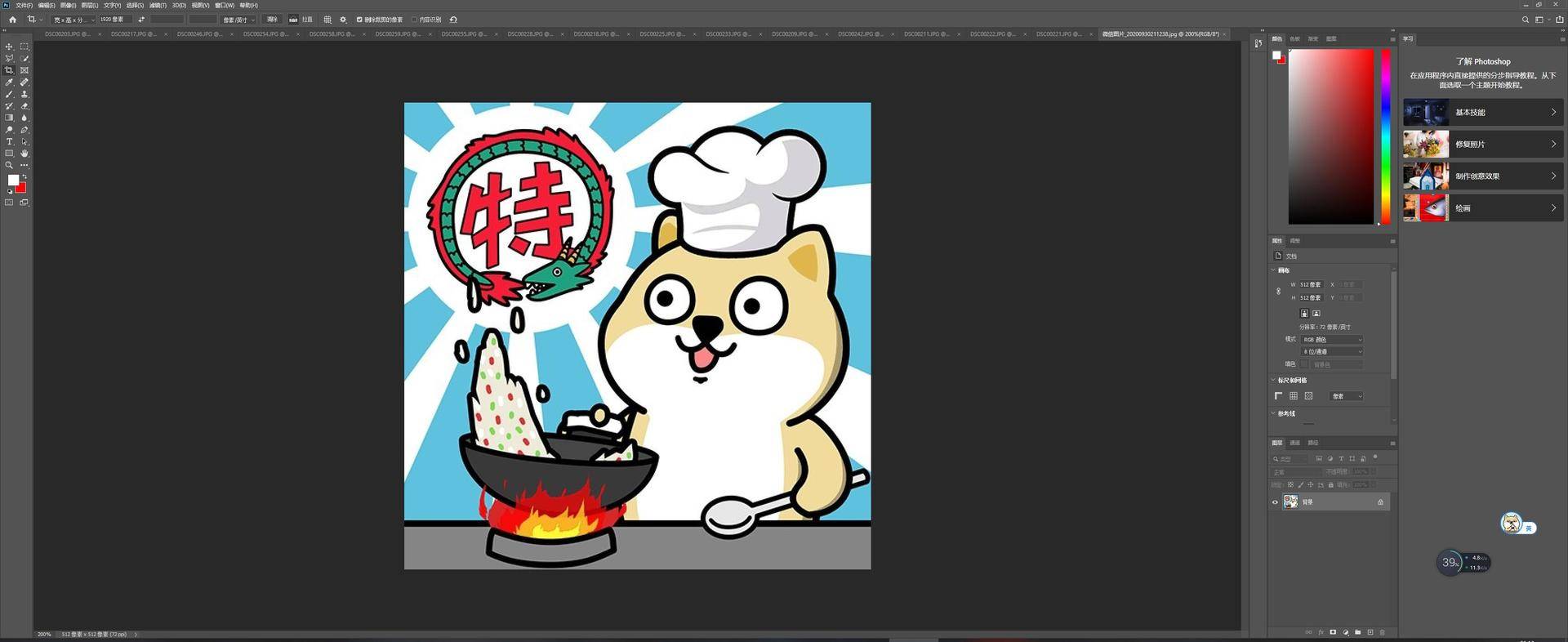The image size is (1568, 642).
Task: Select the Eraser tool
Action: [24, 106]
